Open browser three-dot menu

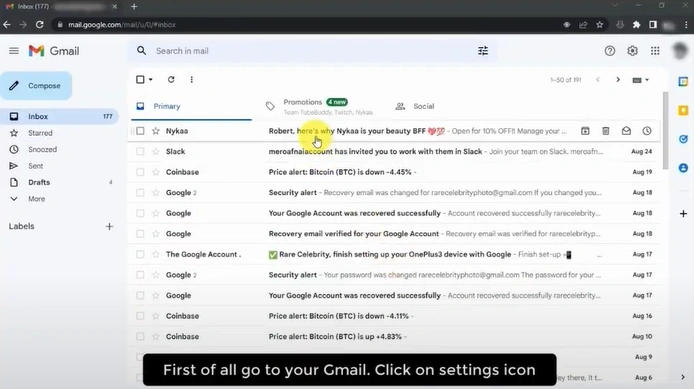click(686, 25)
